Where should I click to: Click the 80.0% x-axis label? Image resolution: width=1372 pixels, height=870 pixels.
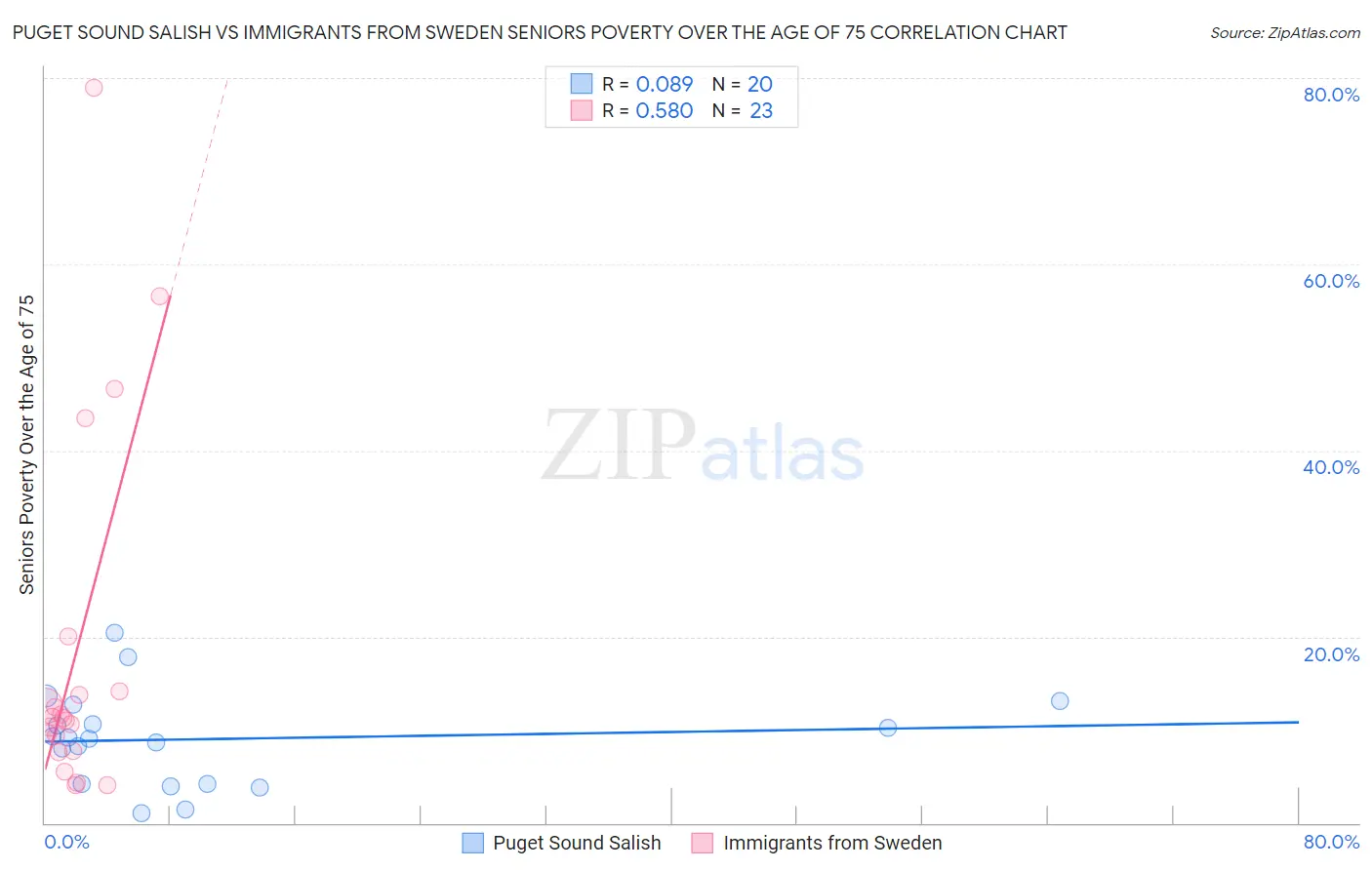click(1331, 842)
